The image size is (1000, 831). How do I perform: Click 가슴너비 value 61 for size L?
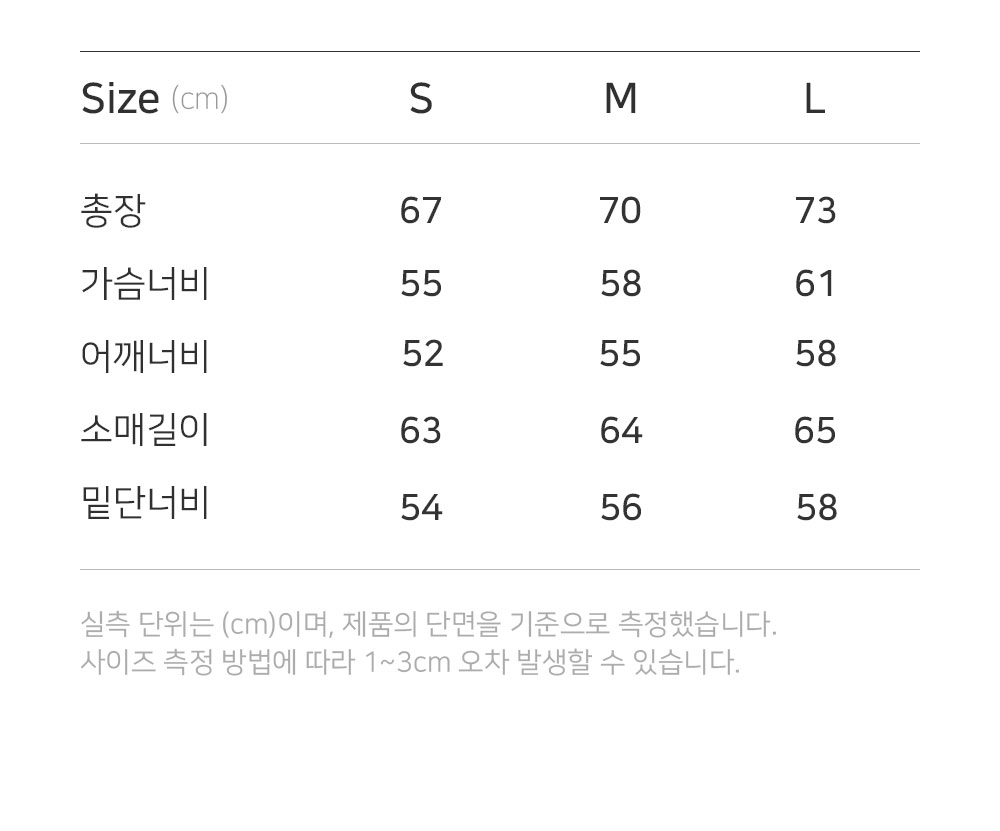pos(815,284)
